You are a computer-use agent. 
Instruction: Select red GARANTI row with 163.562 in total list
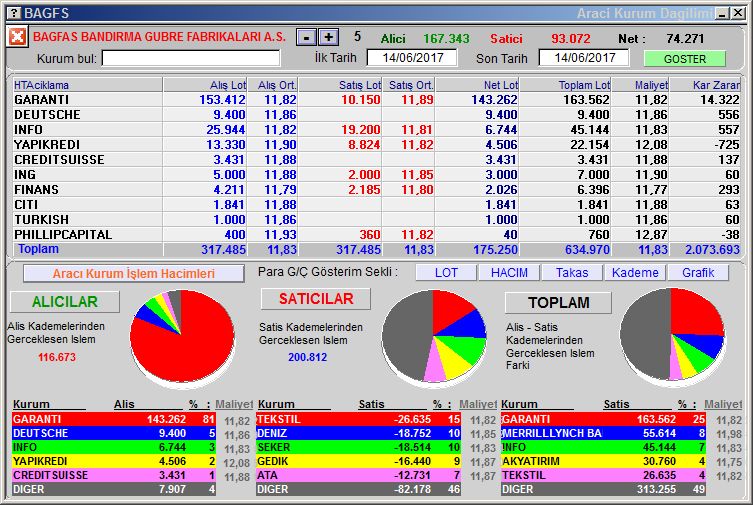(x=603, y=419)
